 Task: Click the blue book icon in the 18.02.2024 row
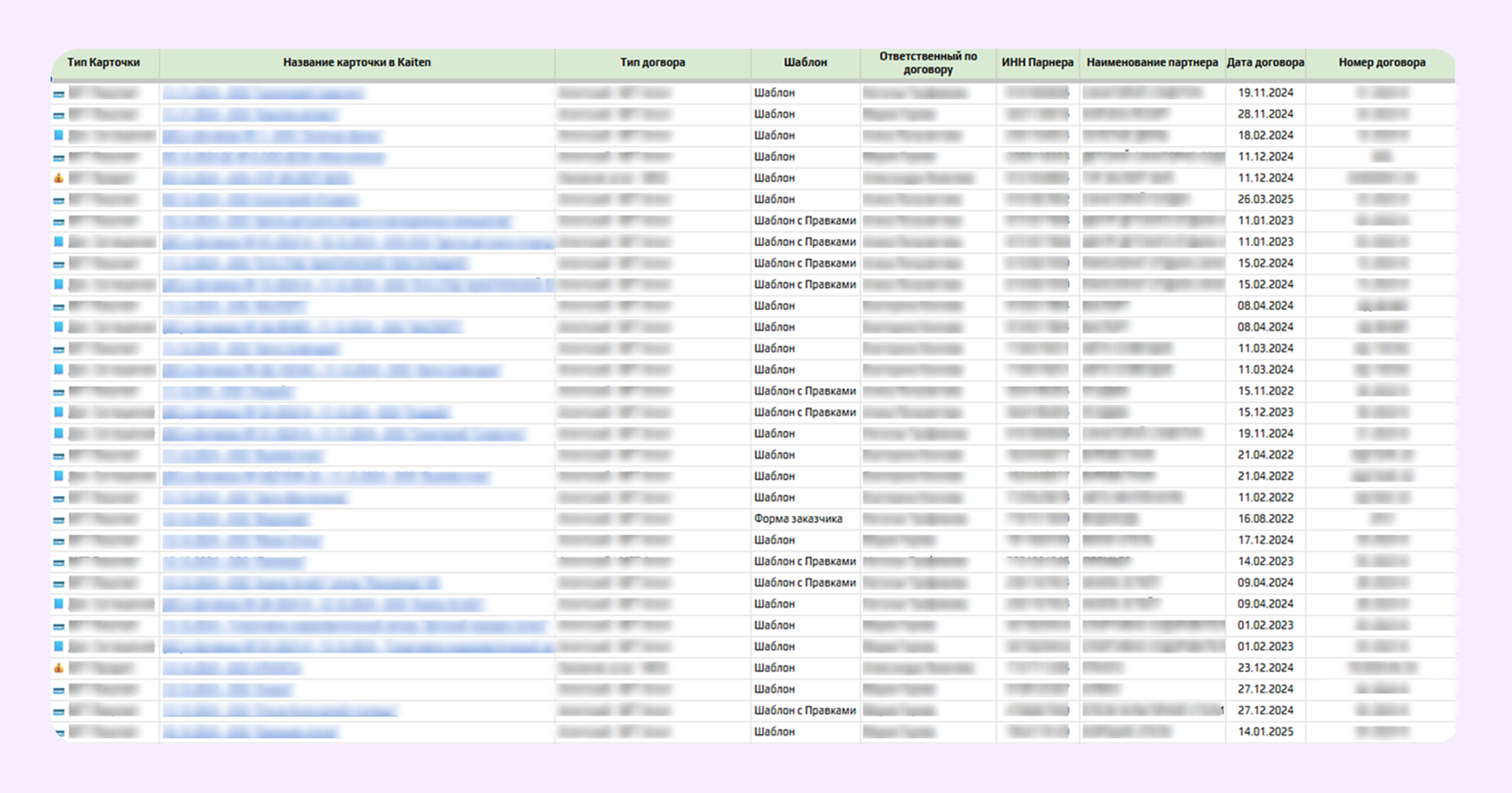click(x=59, y=135)
